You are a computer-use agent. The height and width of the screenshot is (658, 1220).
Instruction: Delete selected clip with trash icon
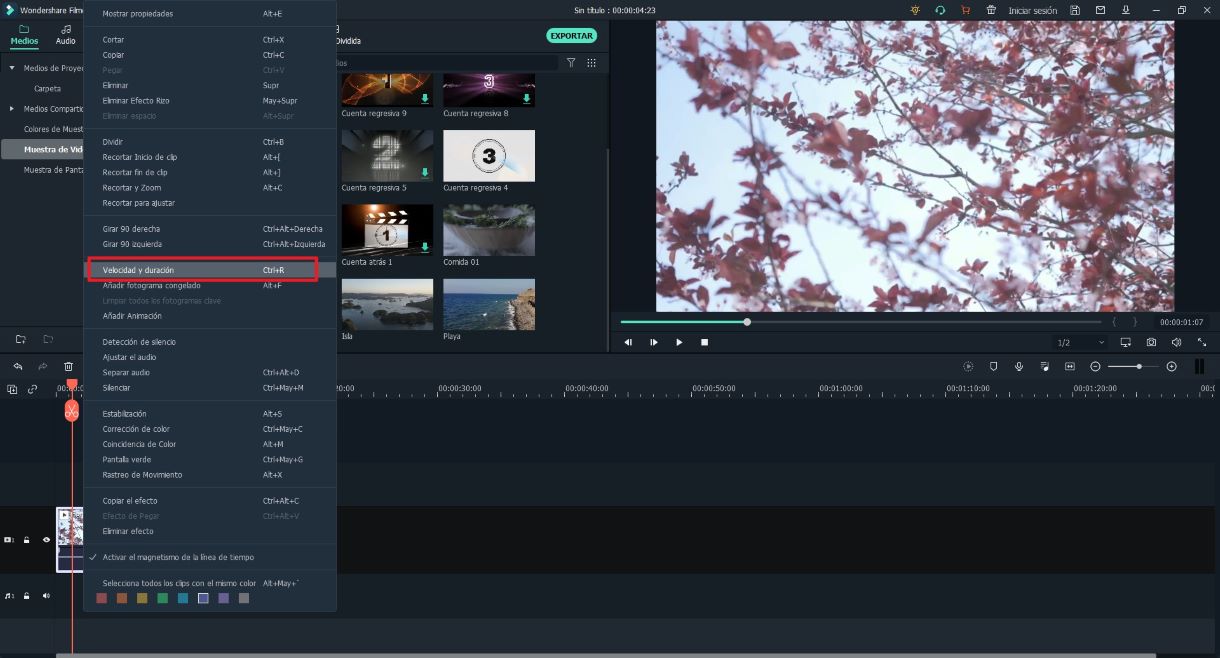point(69,367)
